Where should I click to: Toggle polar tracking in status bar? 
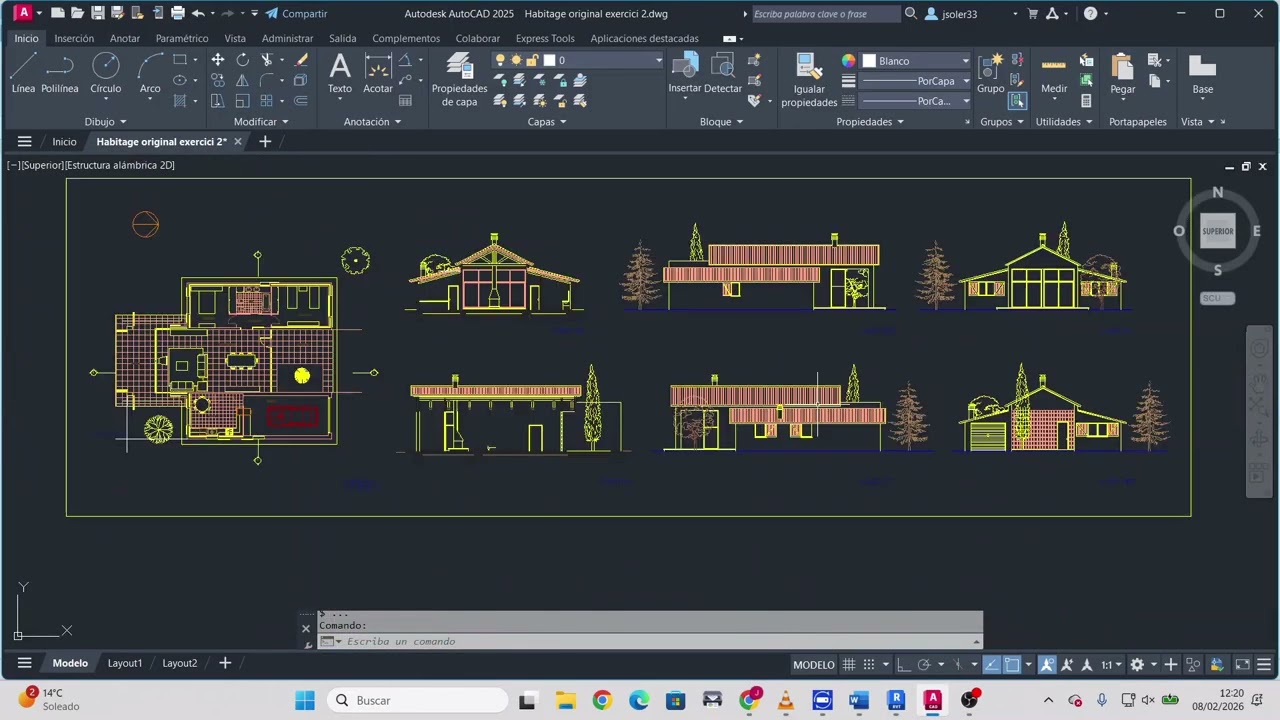tap(924, 665)
